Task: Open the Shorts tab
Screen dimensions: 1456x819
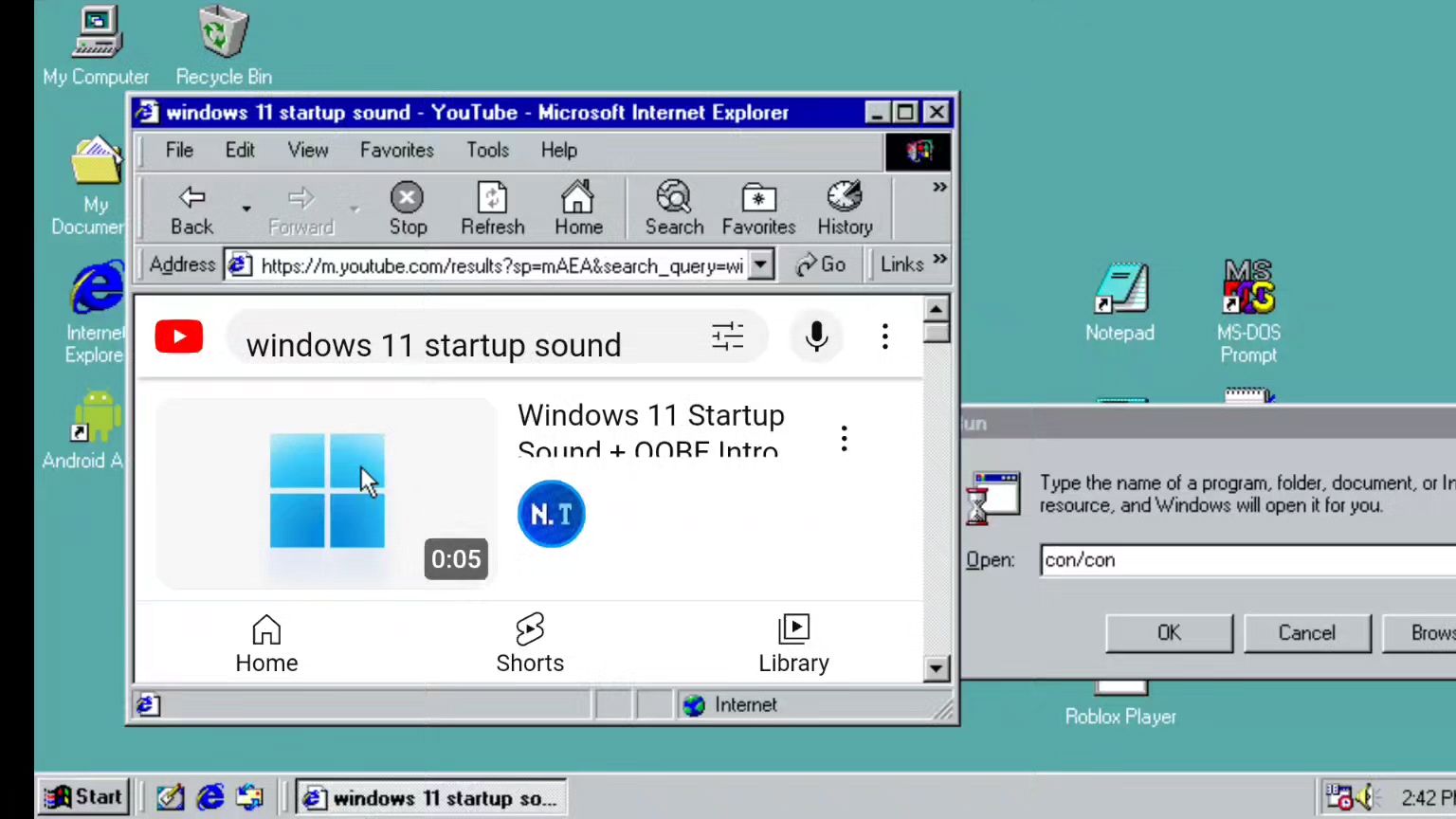Action: point(530,643)
